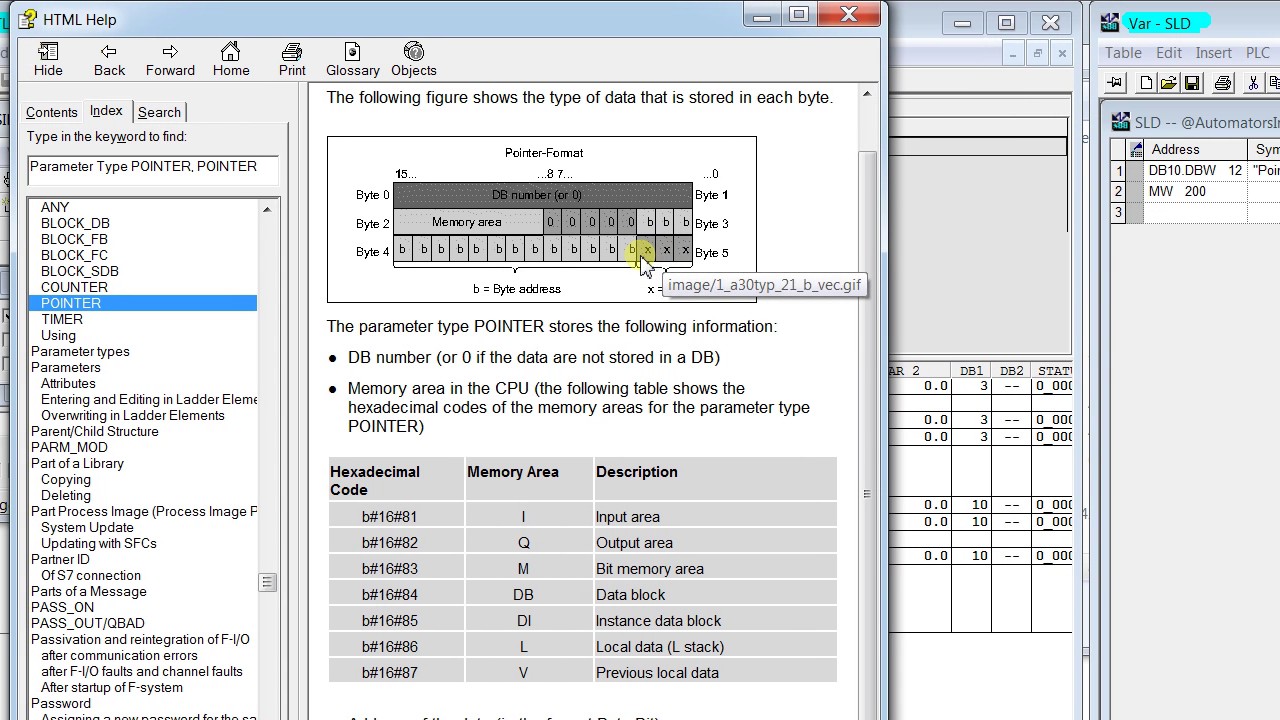The height and width of the screenshot is (720, 1280).
Task: Open the Search tab
Action: 159,113
